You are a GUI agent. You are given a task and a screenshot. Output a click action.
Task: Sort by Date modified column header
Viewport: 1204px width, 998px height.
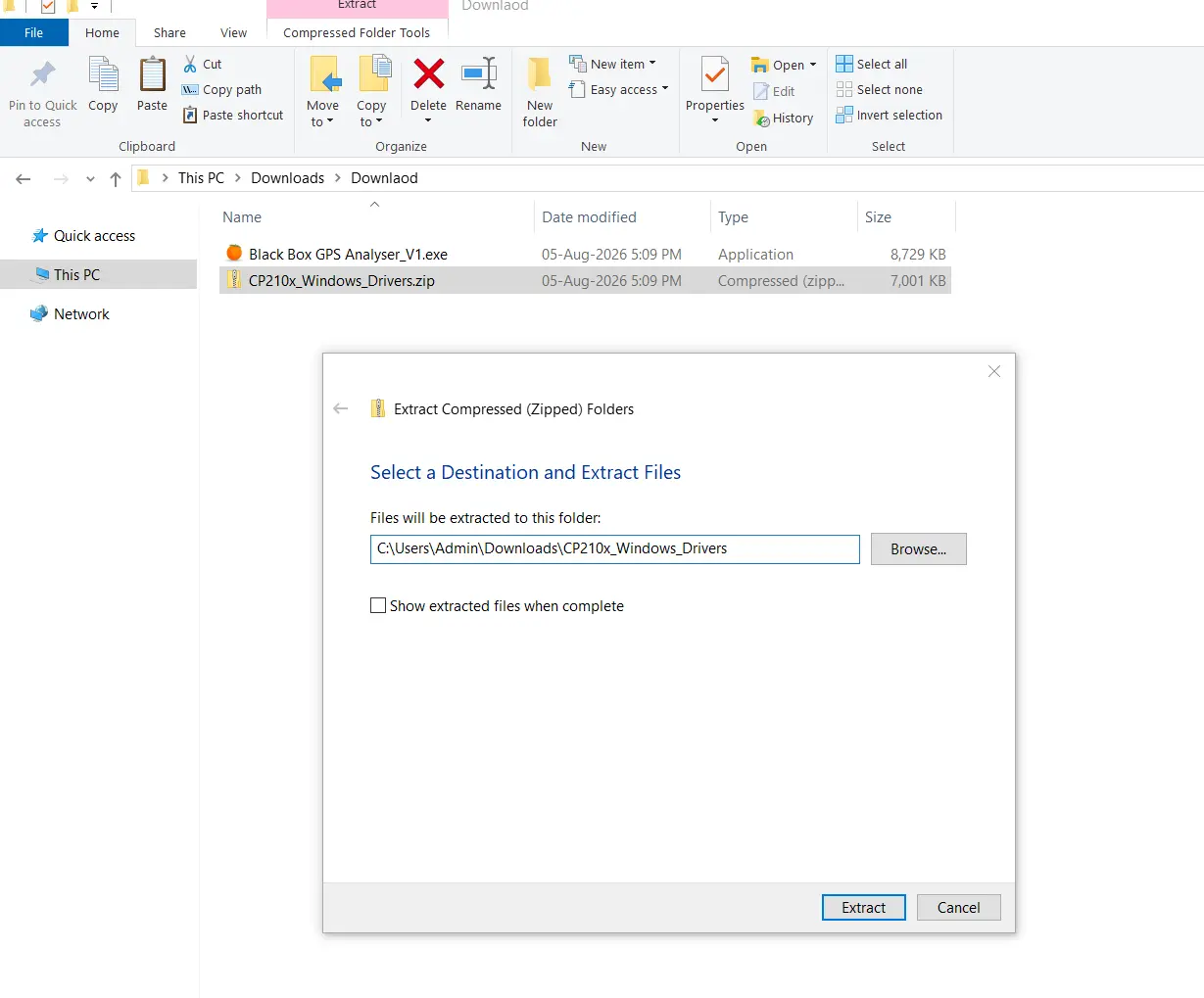point(622,216)
